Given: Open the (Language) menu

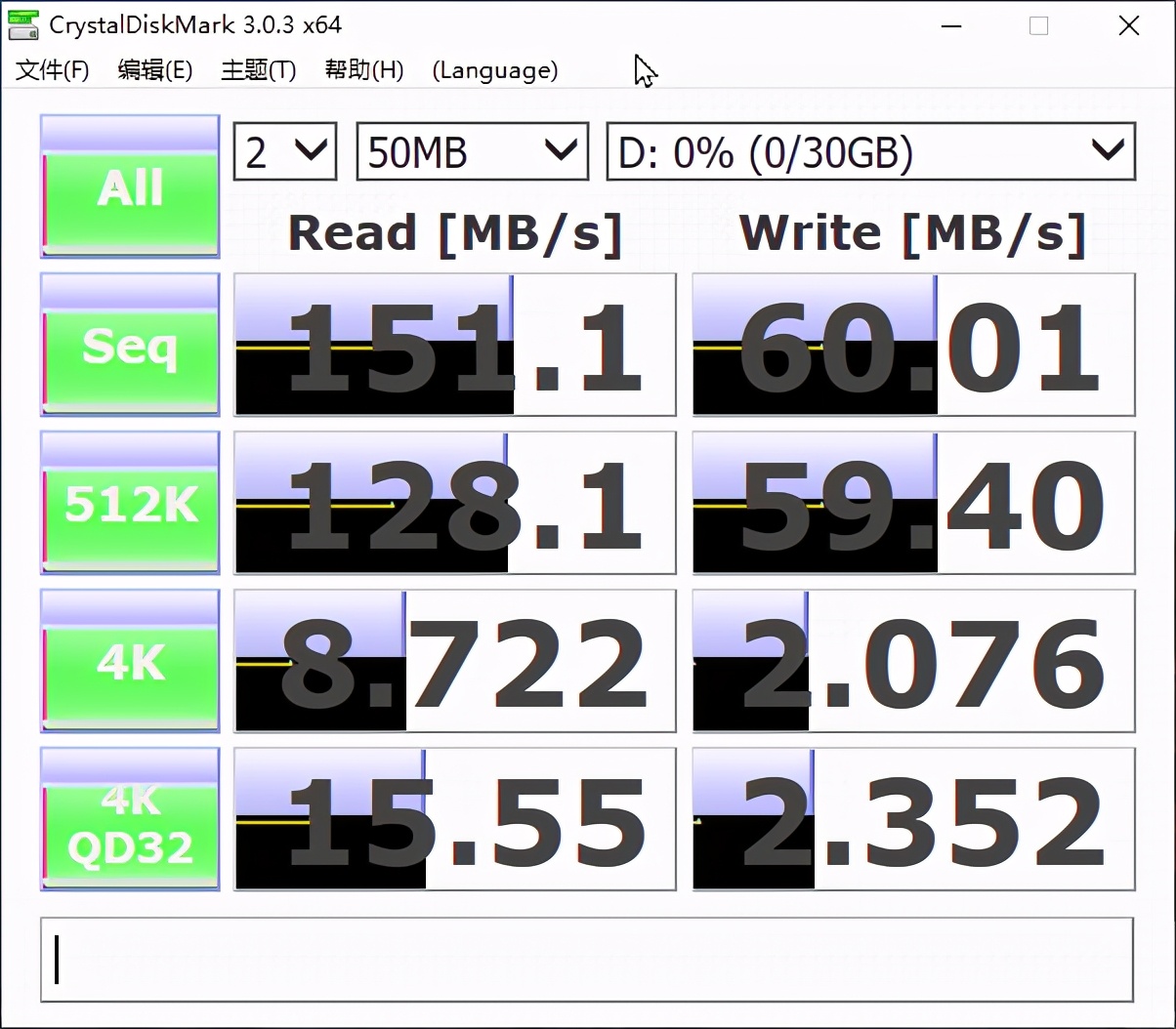Looking at the screenshot, I should pos(495,70).
